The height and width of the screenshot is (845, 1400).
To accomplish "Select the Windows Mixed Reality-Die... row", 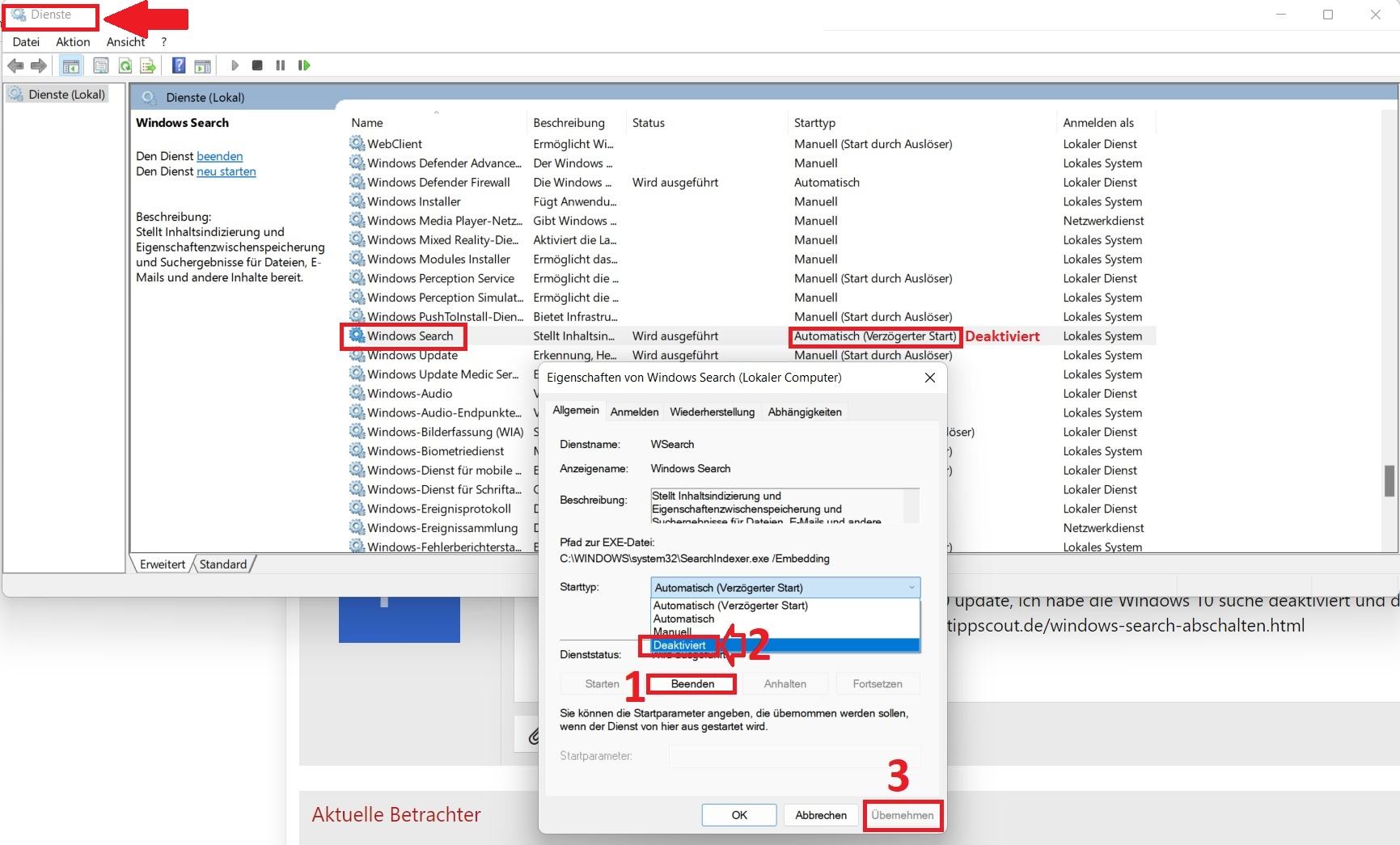I will (x=751, y=240).
